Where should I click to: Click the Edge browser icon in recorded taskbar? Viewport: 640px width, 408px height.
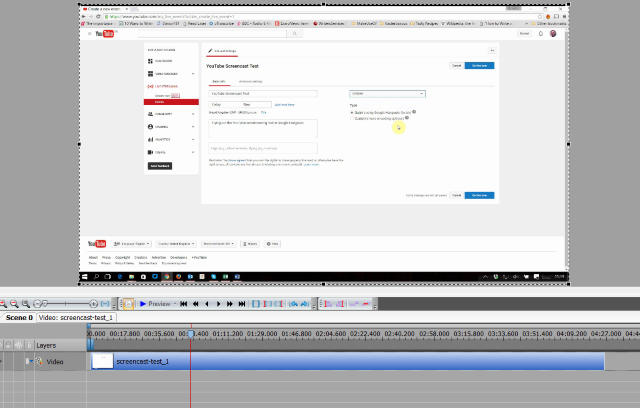point(120,277)
